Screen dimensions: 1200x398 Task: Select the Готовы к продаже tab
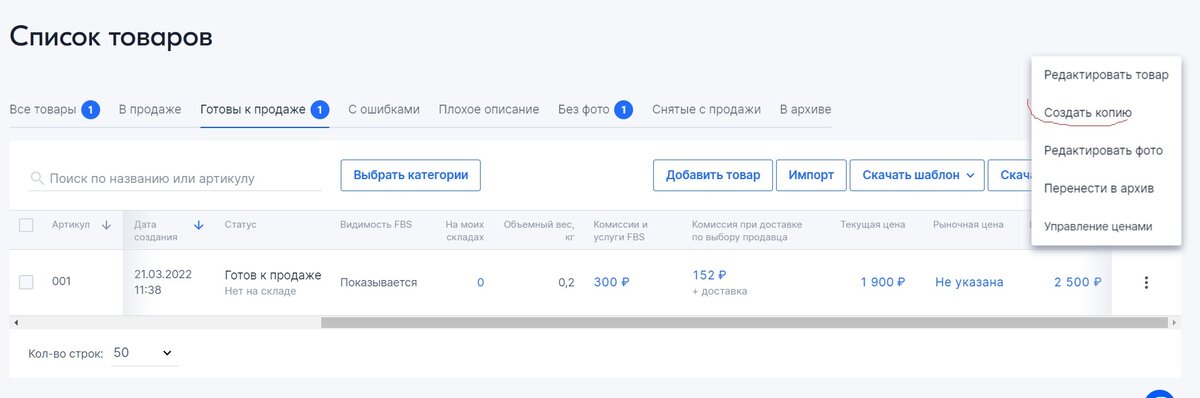click(265, 109)
